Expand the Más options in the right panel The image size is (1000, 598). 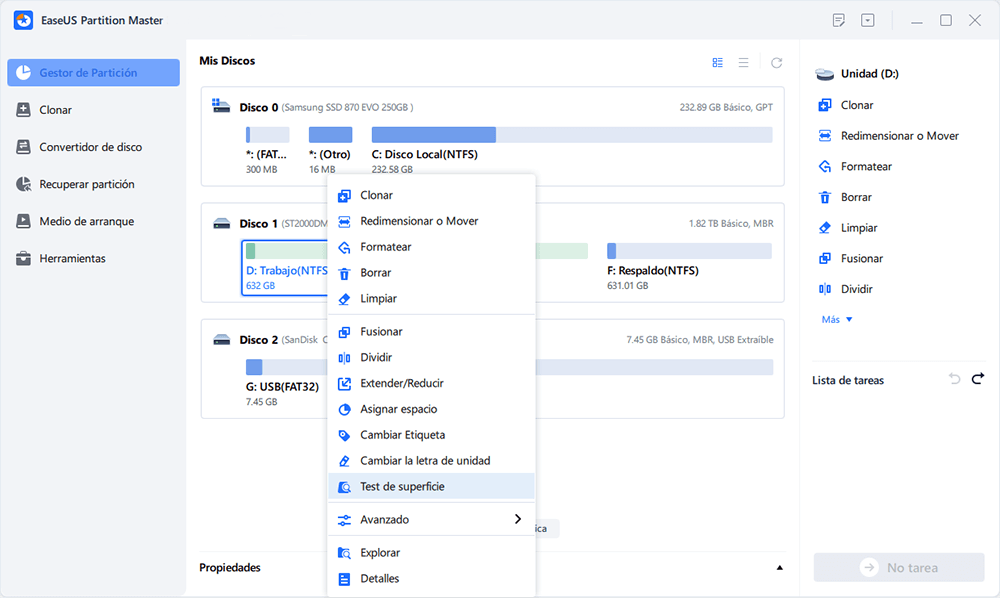837,319
